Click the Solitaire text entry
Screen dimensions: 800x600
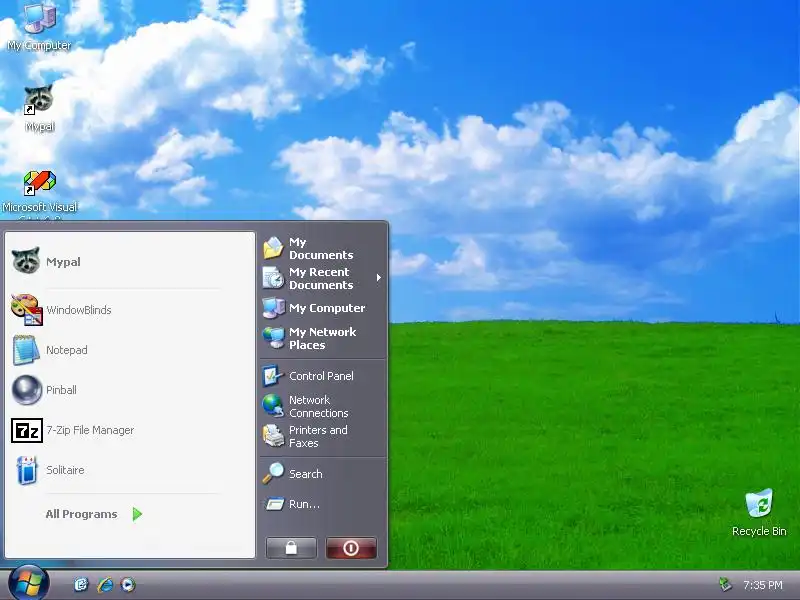pyautogui.click(x=65, y=470)
